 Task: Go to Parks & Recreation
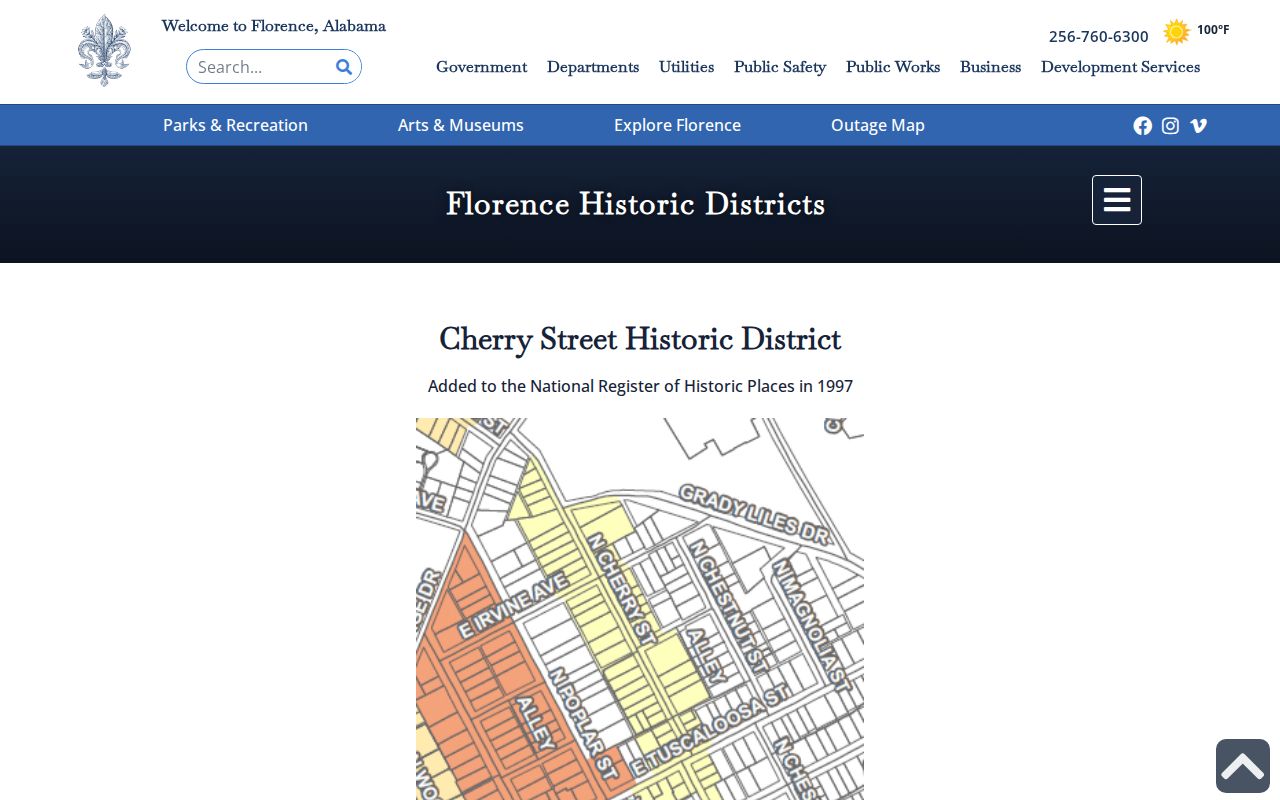(236, 125)
